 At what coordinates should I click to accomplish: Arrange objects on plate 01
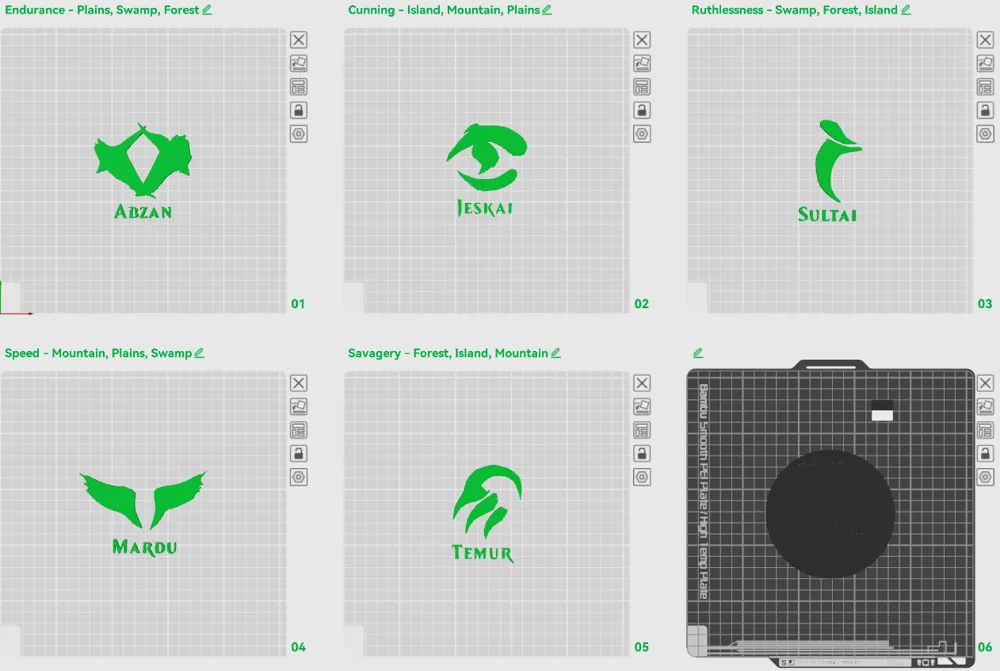click(298, 87)
